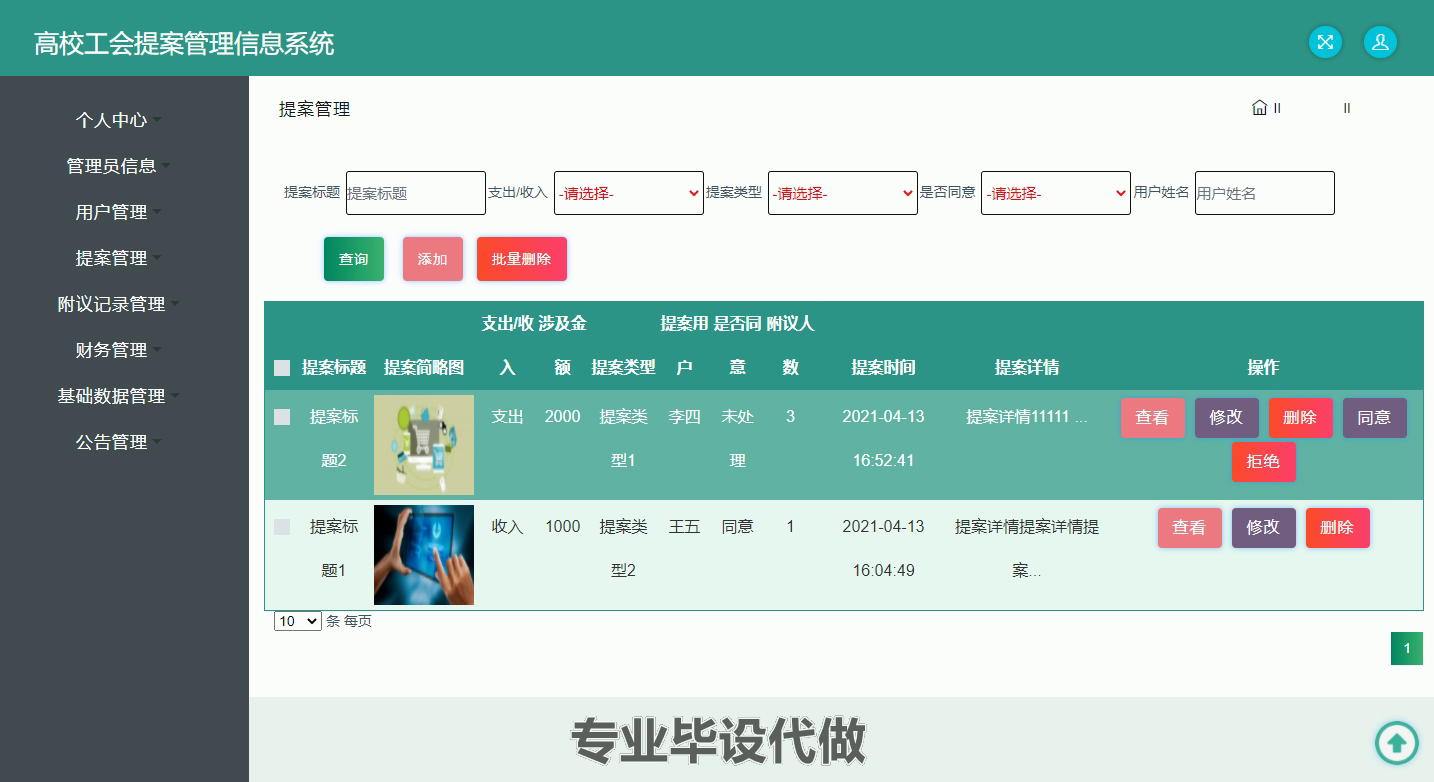
Task: Expand the 提案管理 sidebar menu
Action: pos(118,258)
